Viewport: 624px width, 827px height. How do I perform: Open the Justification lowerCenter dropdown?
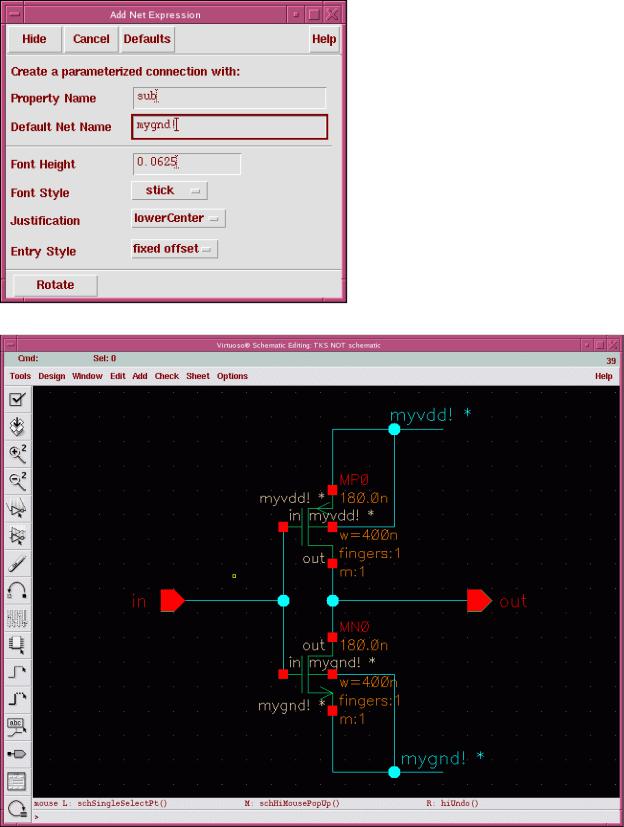pos(178,218)
